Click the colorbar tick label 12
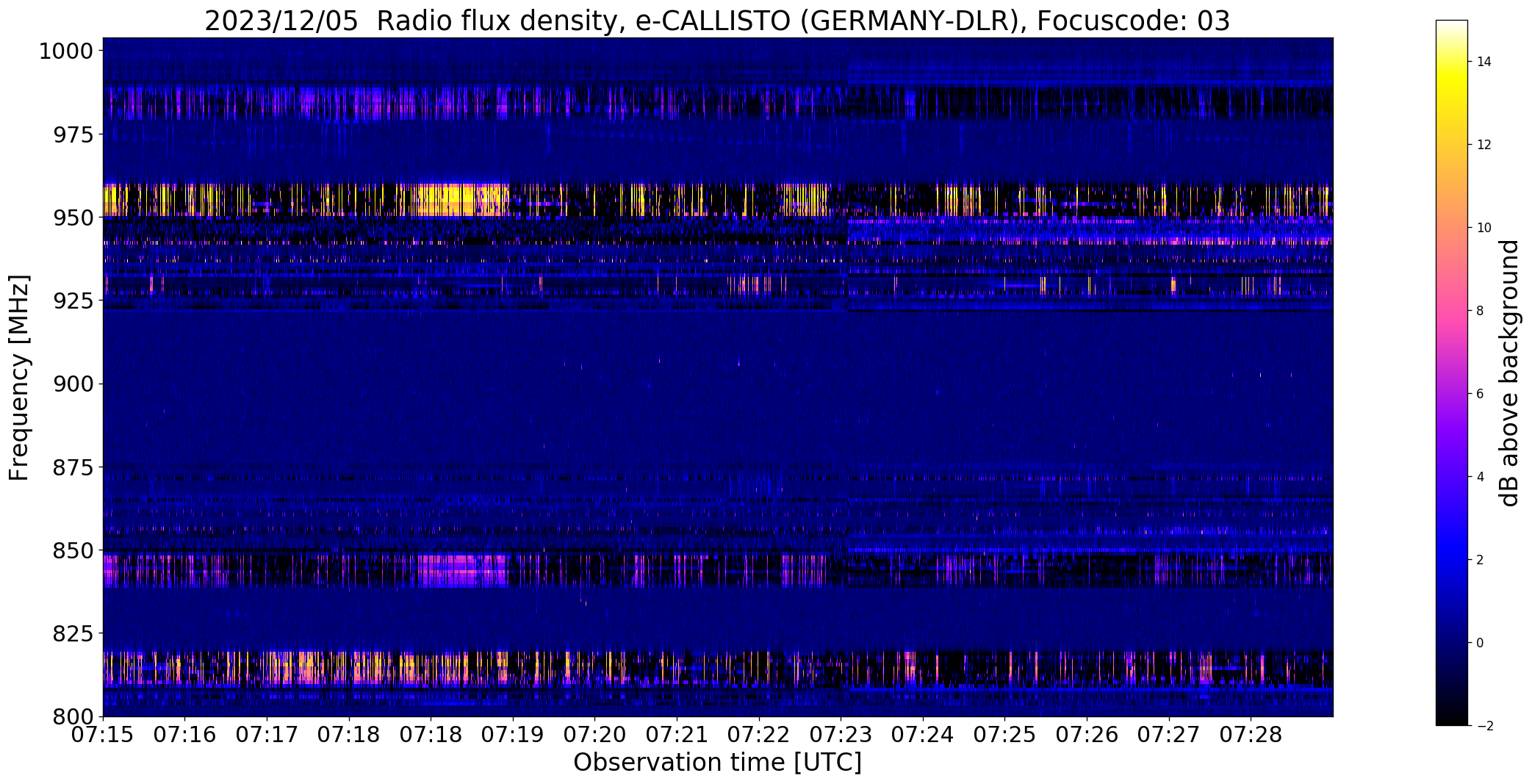The image size is (1532, 784). coord(1484,145)
